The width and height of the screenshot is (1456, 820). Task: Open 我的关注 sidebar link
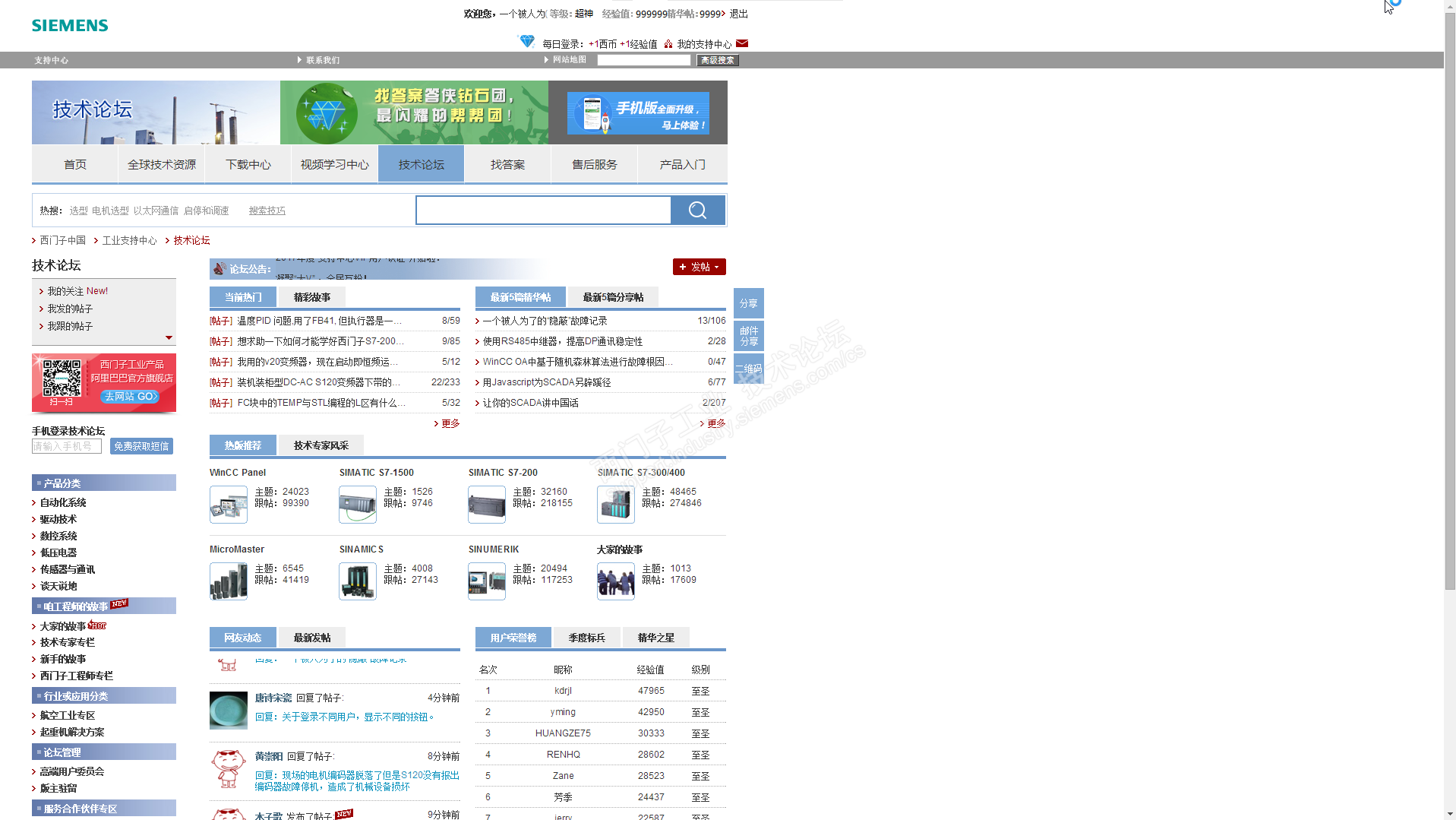click(77, 291)
